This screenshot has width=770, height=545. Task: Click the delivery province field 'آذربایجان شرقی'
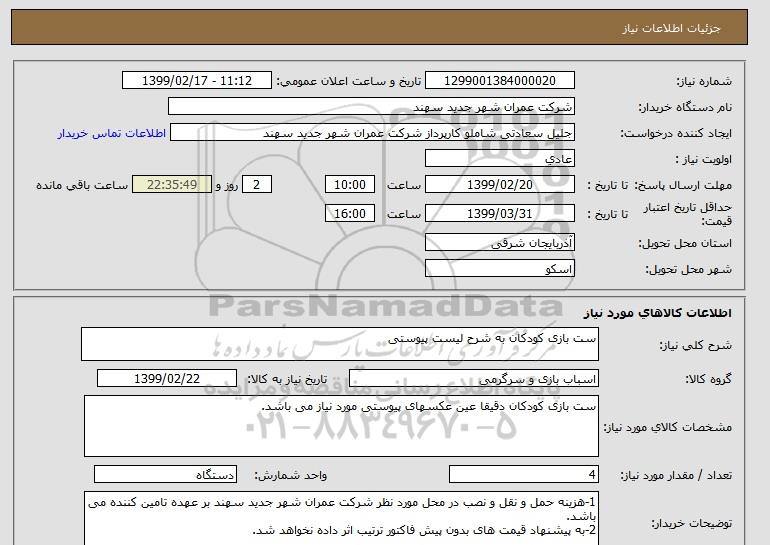[x=499, y=243]
